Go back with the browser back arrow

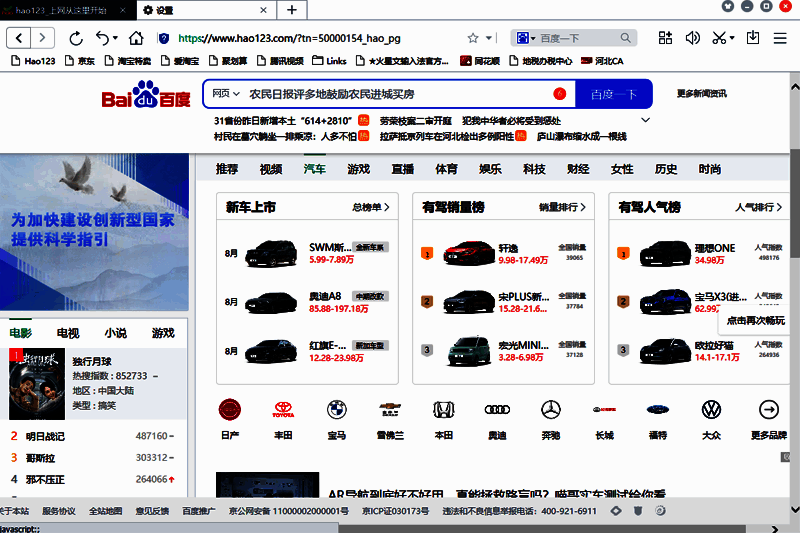coord(19,38)
